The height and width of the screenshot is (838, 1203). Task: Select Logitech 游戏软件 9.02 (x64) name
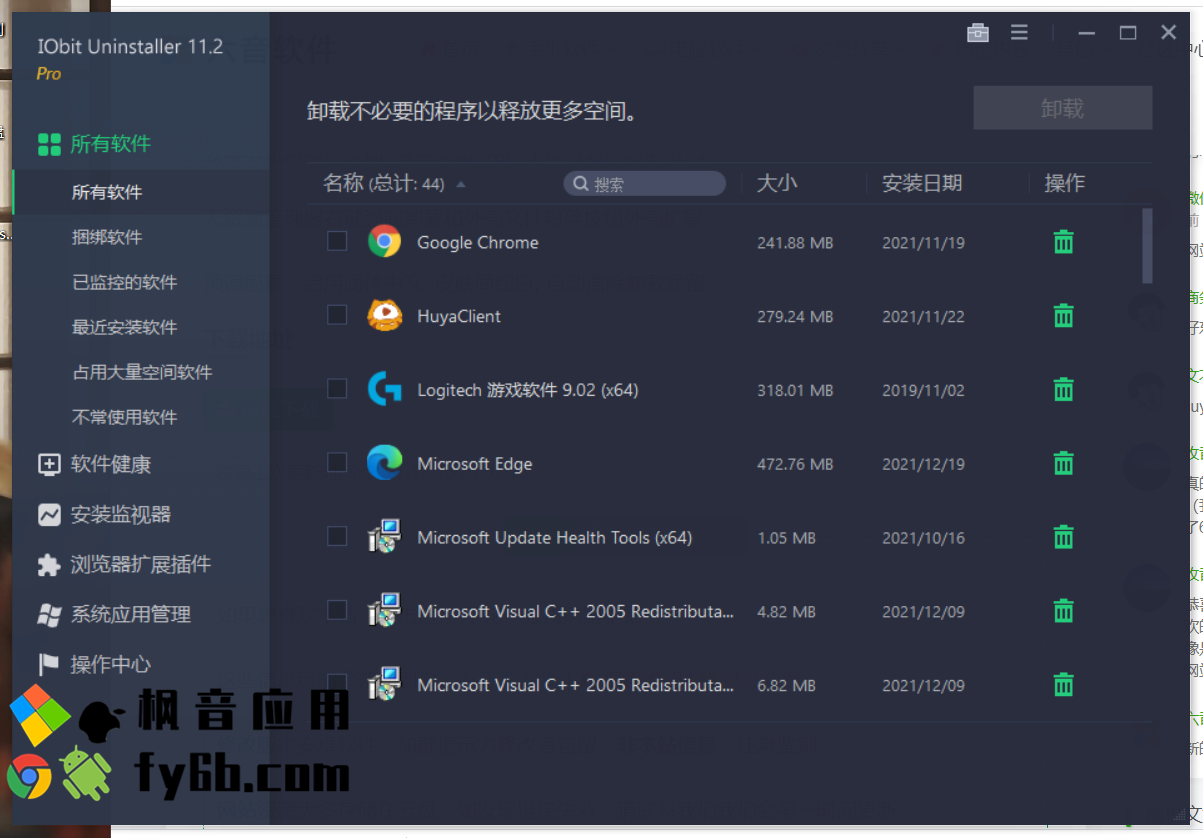coord(528,390)
